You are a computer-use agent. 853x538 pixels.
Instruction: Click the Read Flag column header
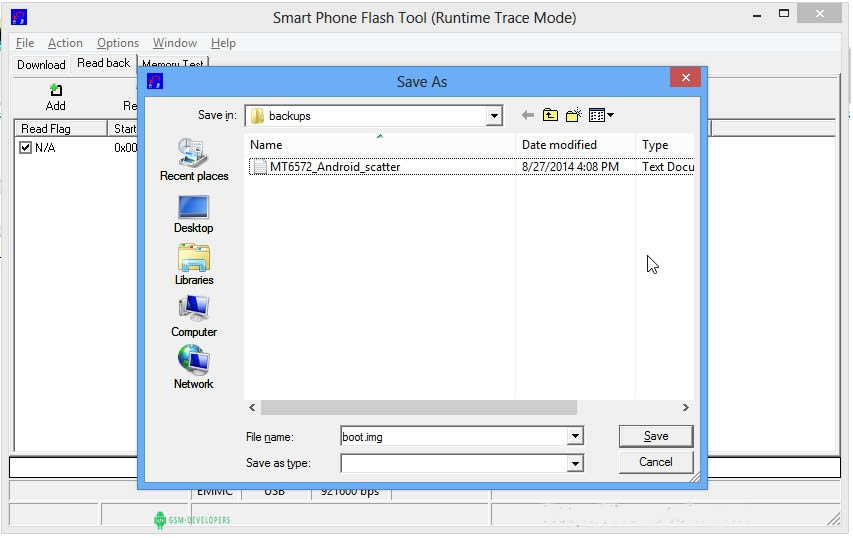60,129
